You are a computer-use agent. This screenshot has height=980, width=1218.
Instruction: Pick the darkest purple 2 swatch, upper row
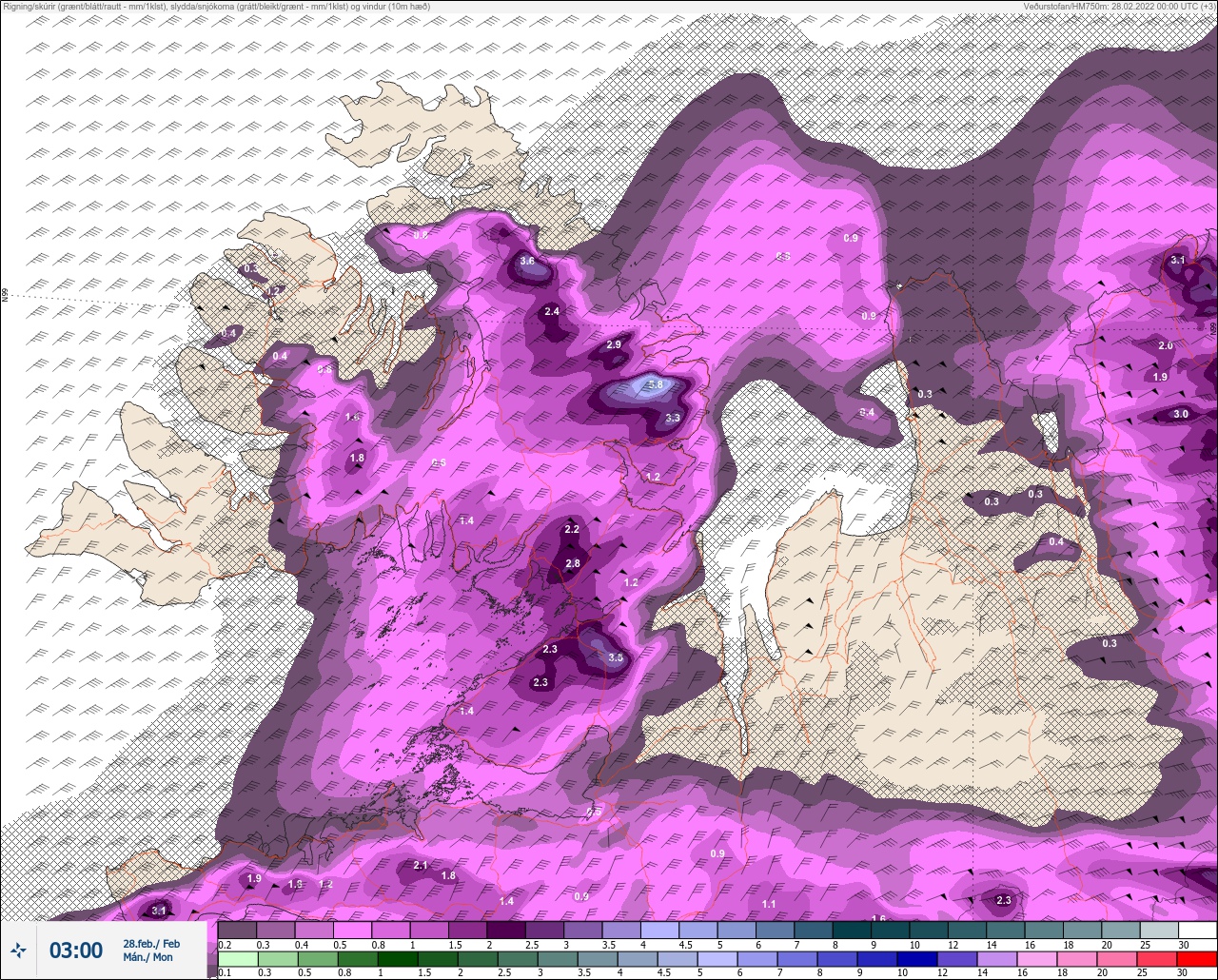click(506, 930)
